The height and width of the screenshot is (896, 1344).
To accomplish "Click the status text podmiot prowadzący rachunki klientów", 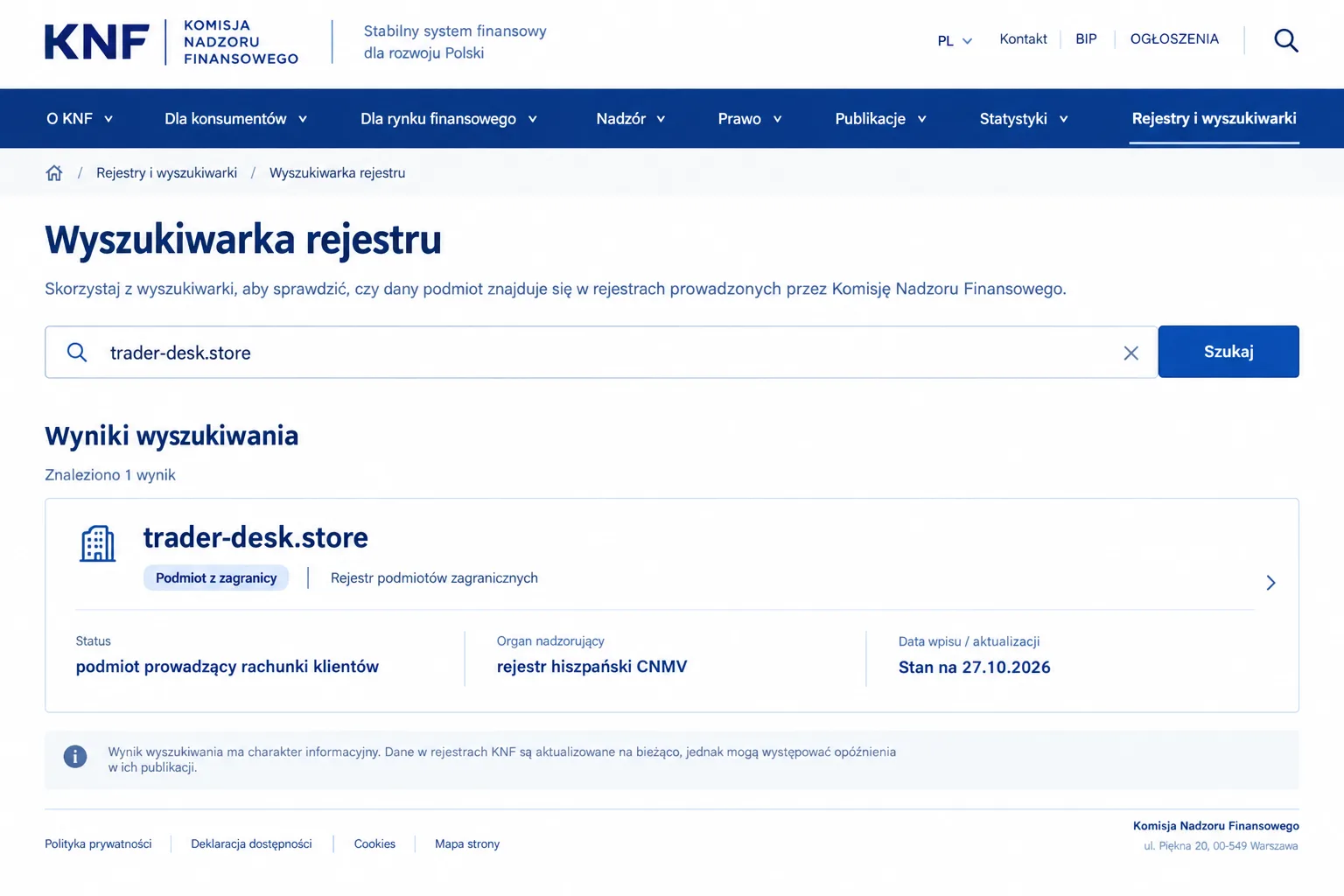I will tap(227, 667).
